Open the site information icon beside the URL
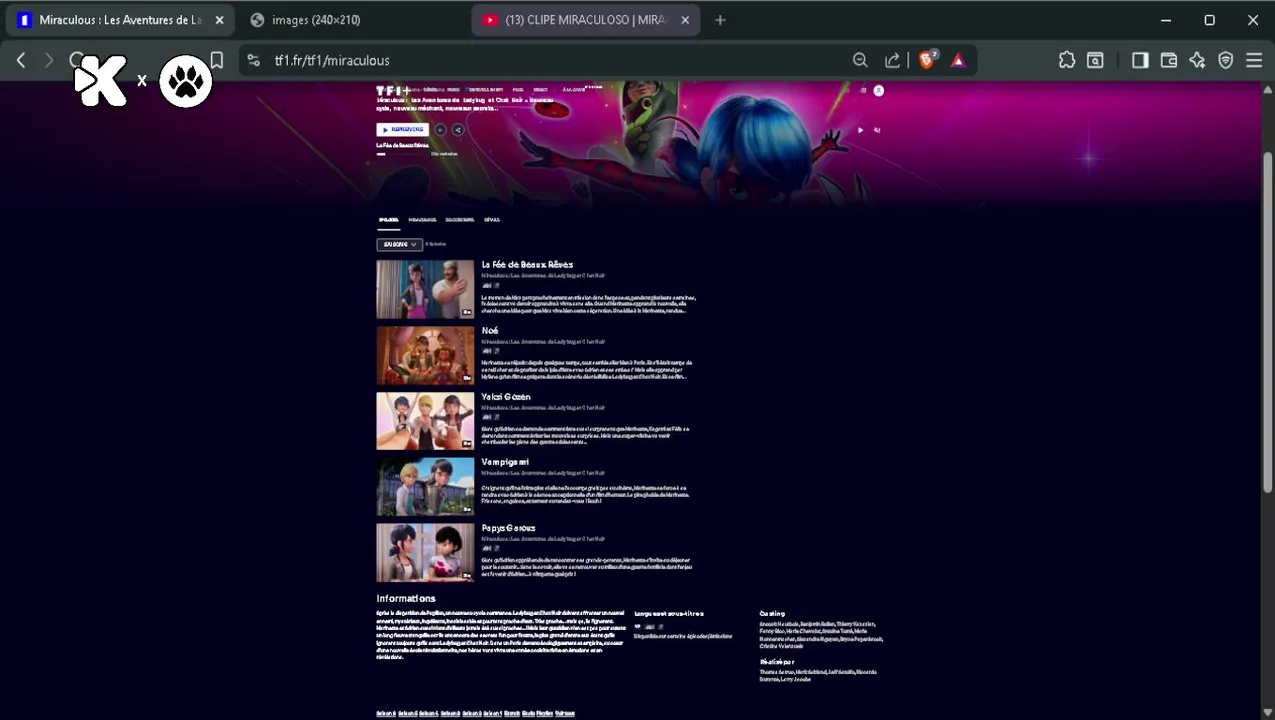1275x720 pixels. 253,61
